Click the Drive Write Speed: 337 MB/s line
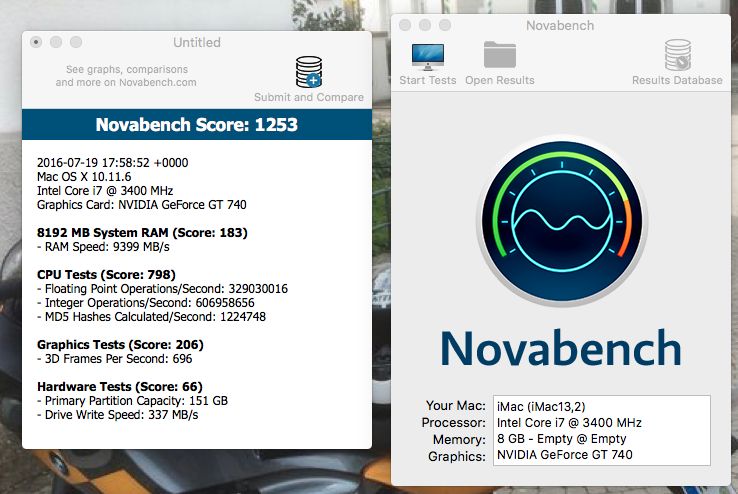Screen dimensions: 738x494 coord(118,415)
